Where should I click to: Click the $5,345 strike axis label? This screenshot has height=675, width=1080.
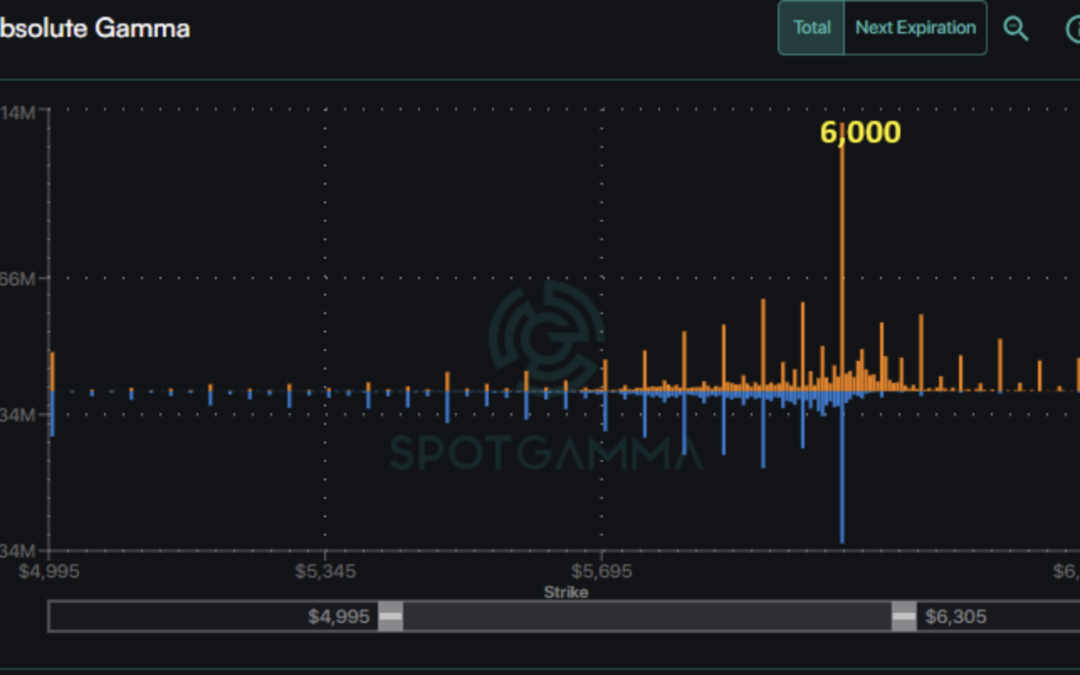tap(325, 571)
